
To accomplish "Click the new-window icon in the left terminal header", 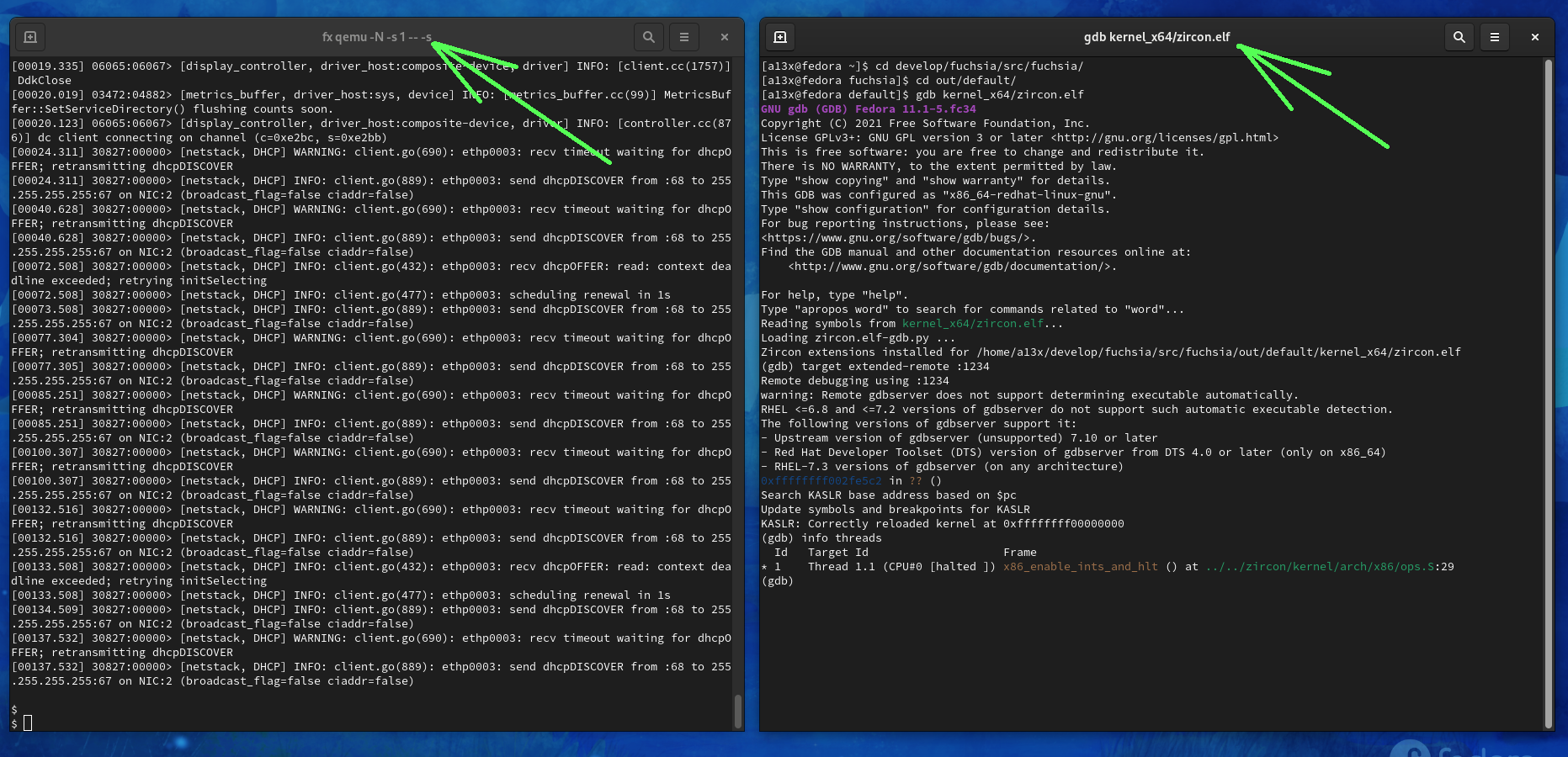I will 30,37.
